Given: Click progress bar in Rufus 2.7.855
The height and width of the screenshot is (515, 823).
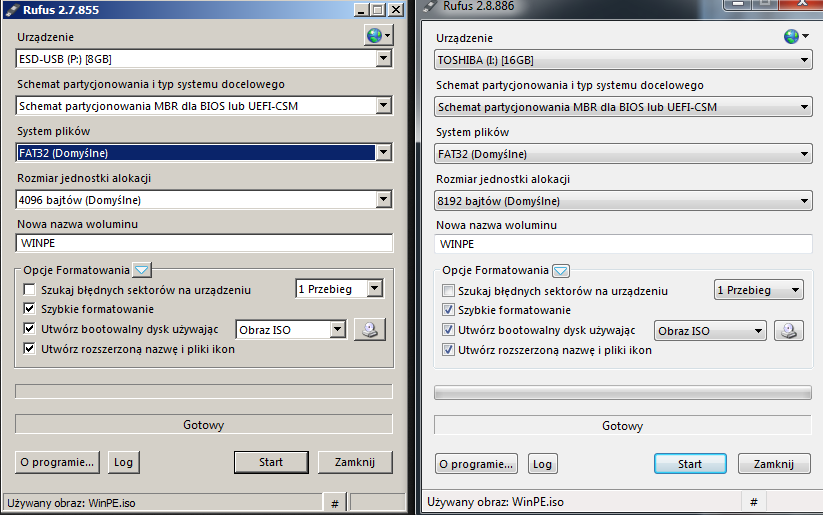Looking at the screenshot, I should 204,391.
